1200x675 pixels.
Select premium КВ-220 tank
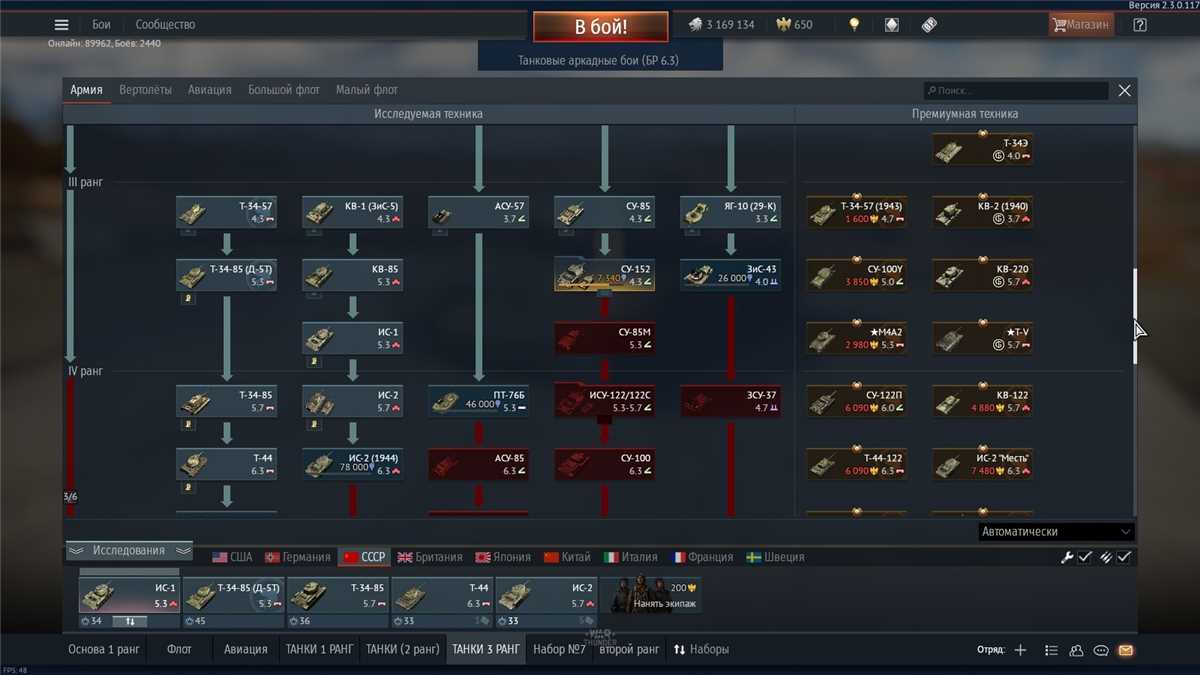(983, 275)
